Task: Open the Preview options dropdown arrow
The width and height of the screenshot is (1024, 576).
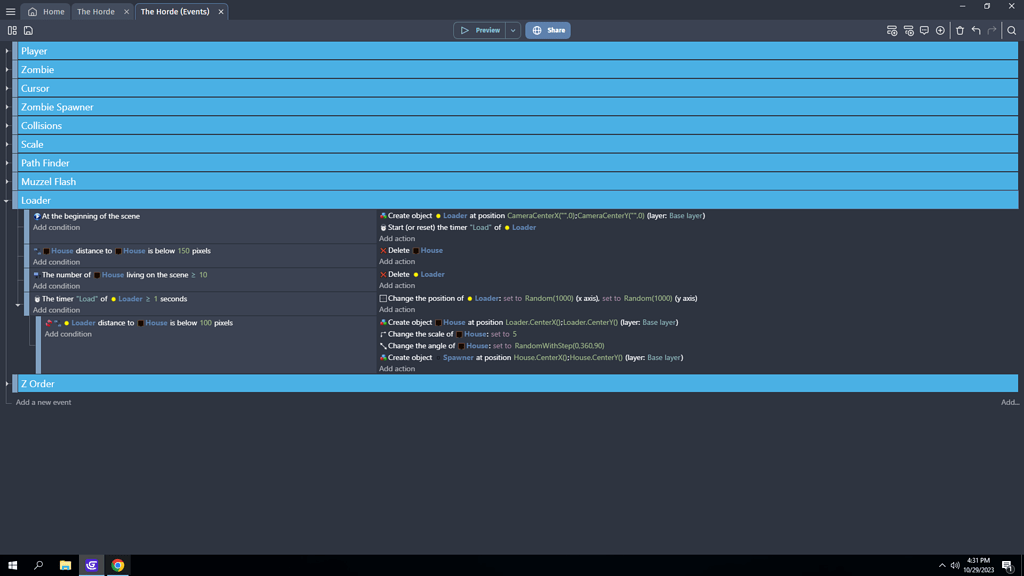Action: tap(513, 30)
